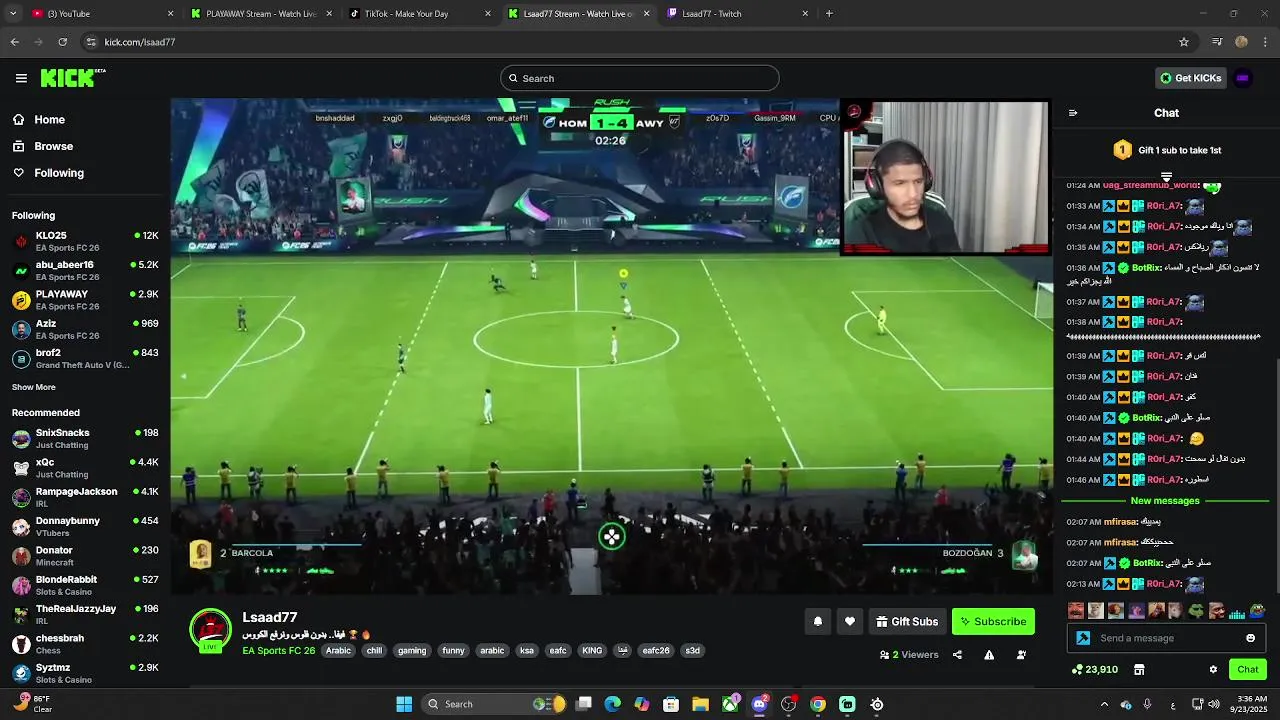This screenshot has width=1280, height=720.
Task: Switch to TikTok browser tab
Action: [x=420, y=14]
